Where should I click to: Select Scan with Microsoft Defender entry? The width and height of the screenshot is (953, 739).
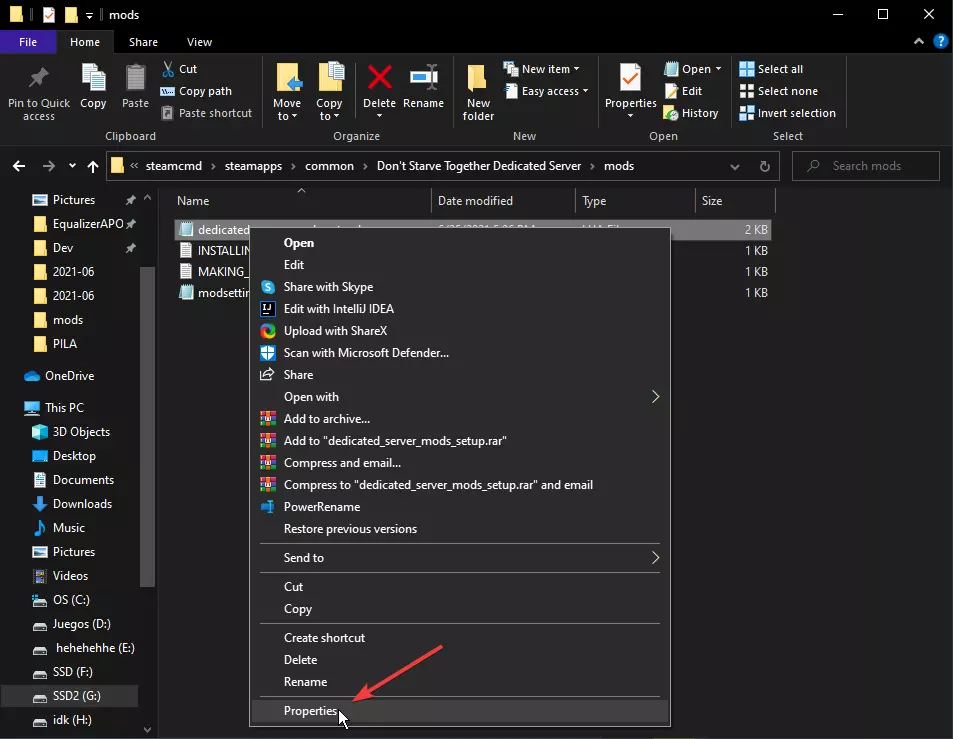366,353
